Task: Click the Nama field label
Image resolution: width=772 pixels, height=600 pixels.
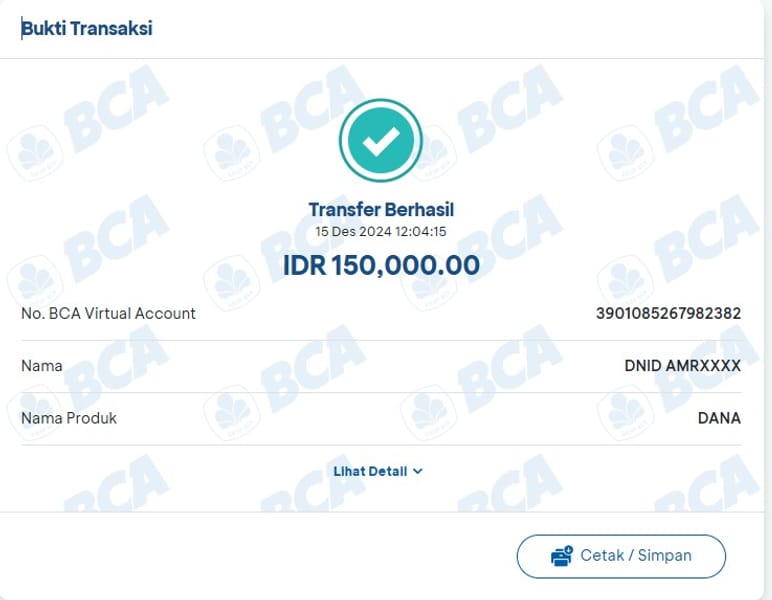Action: point(42,366)
